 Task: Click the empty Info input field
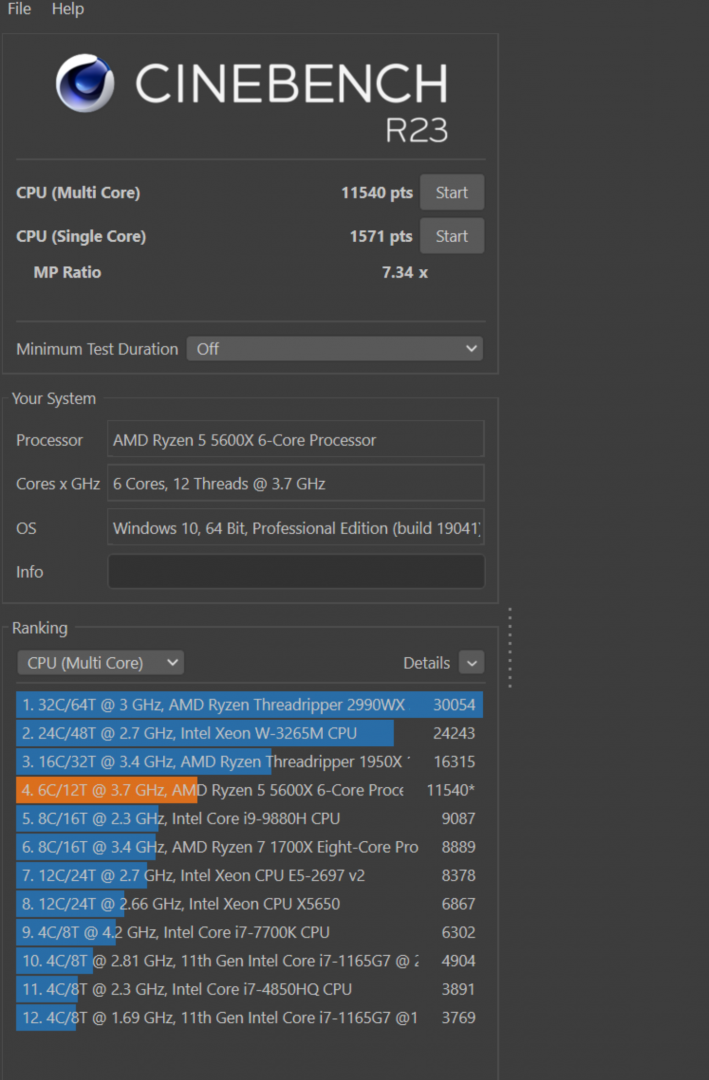coord(296,572)
